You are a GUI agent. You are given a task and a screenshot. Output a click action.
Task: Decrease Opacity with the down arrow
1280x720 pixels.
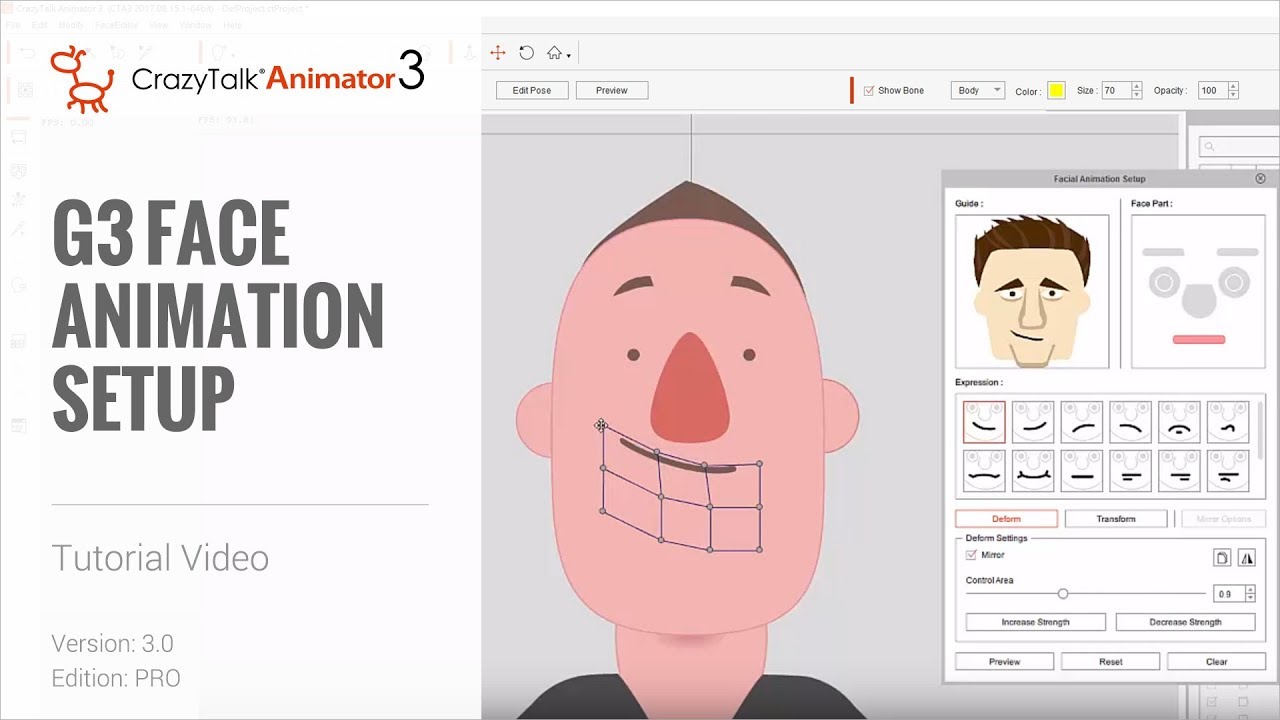pyautogui.click(x=1234, y=95)
